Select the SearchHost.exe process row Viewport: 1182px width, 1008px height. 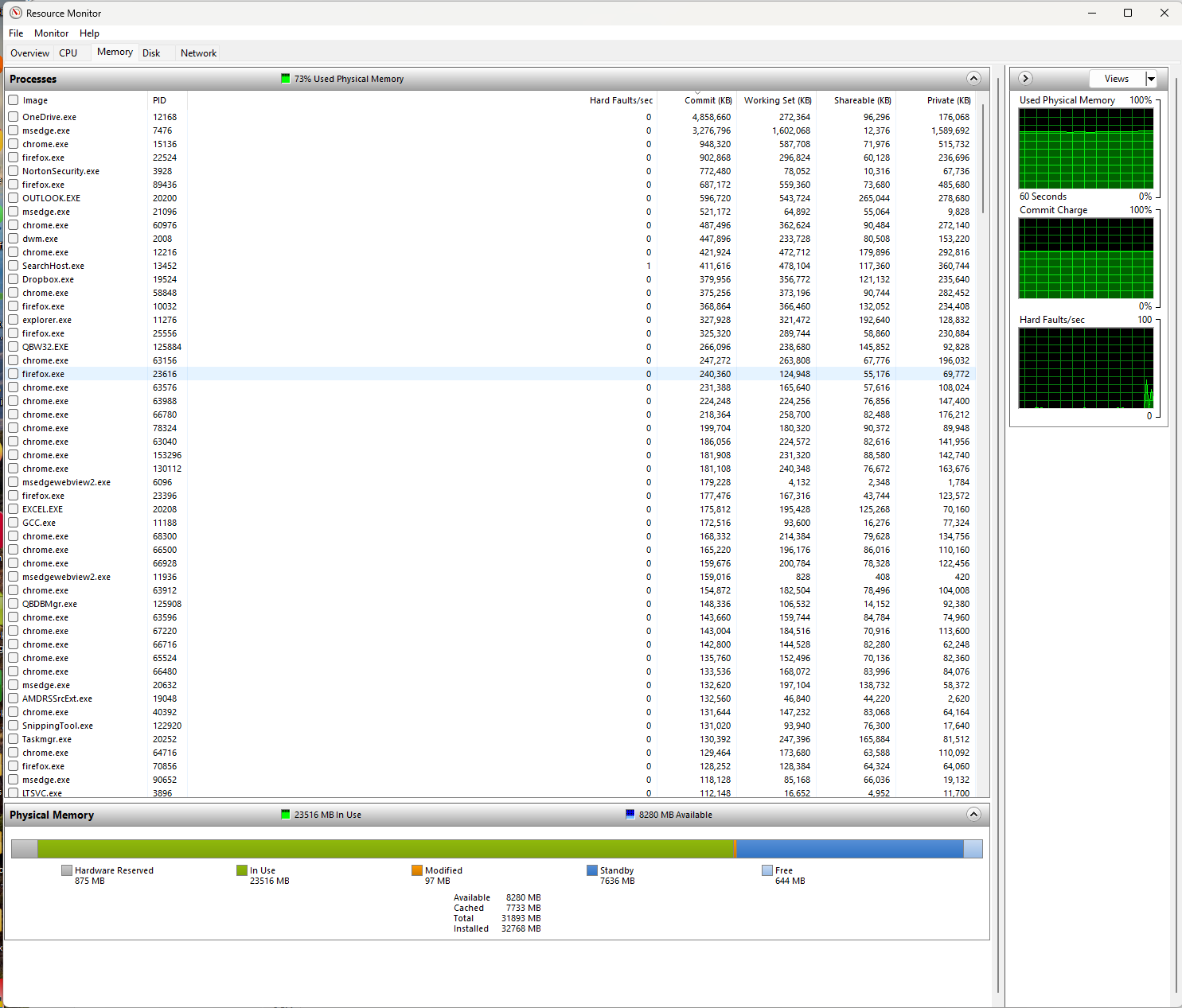coord(491,266)
